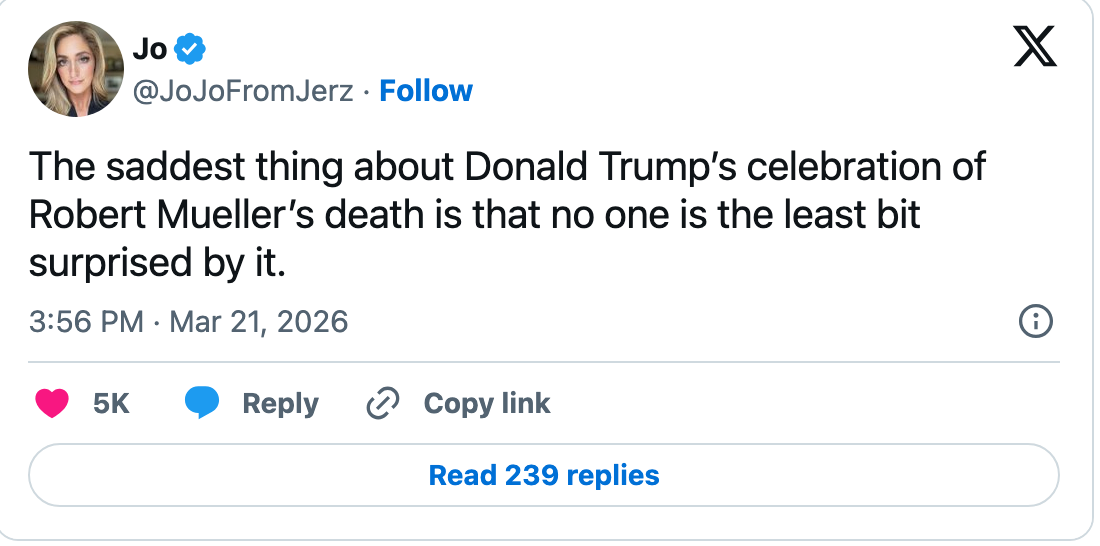Click the 3:56 PM time text
This screenshot has height=546, width=1100.
pyautogui.click(x=85, y=322)
